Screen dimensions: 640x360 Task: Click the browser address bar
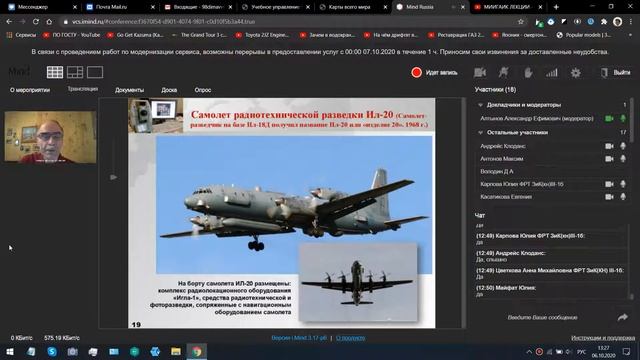click(x=286, y=22)
